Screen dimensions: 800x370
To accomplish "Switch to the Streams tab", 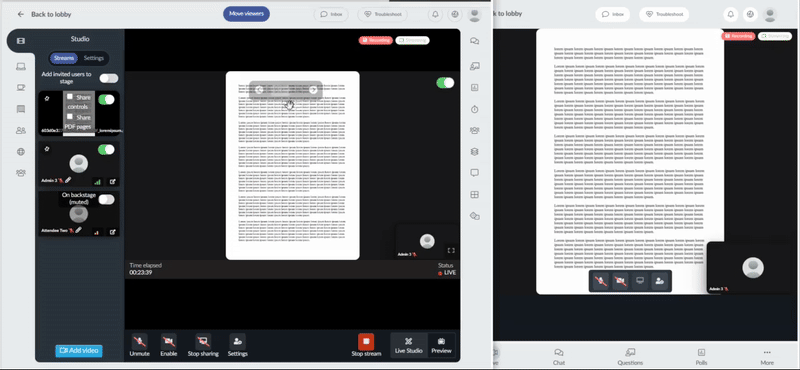I will click(64, 58).
